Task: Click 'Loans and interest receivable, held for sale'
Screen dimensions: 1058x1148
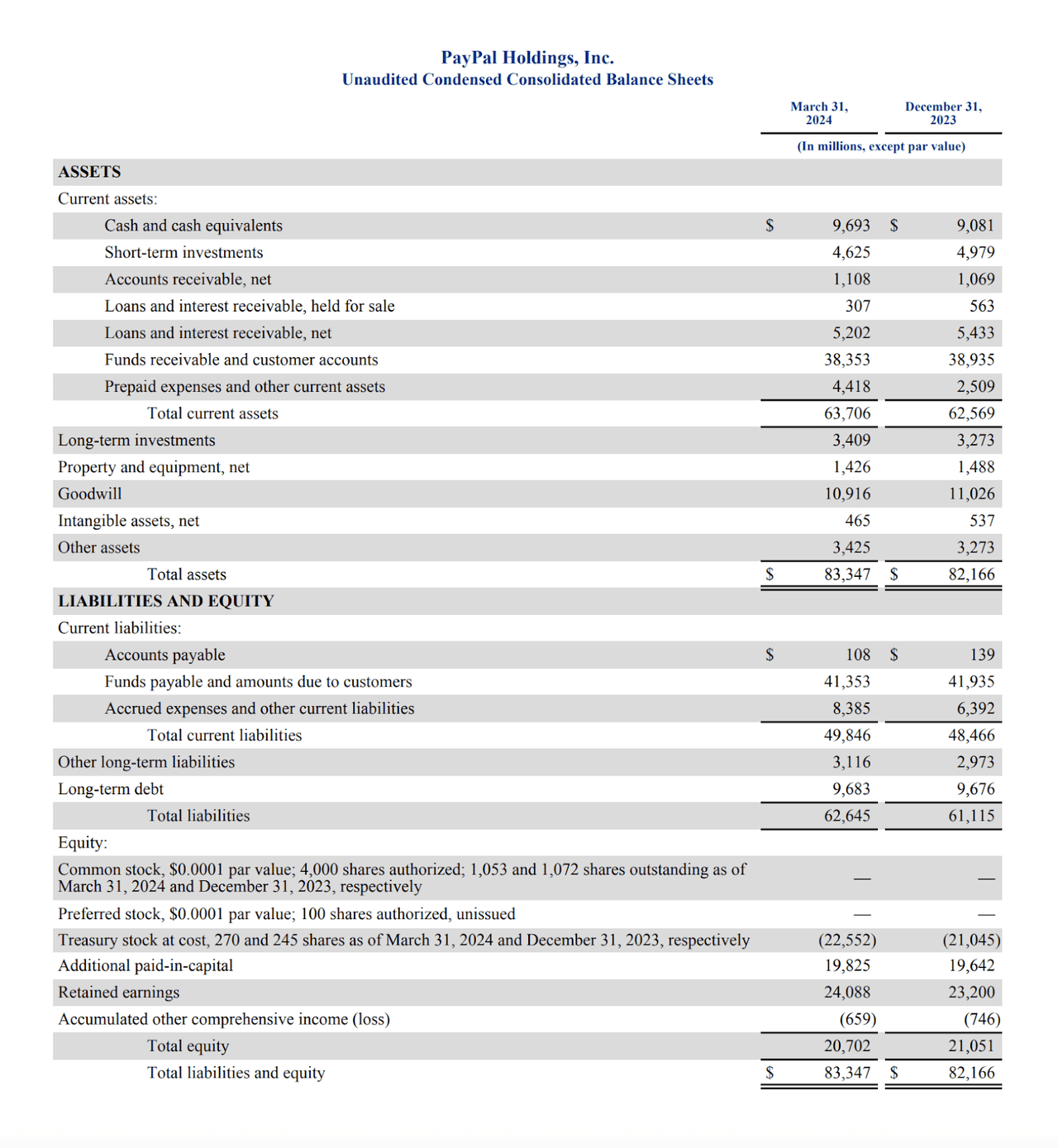Action: pyautogui.click(x=250, y=307)
